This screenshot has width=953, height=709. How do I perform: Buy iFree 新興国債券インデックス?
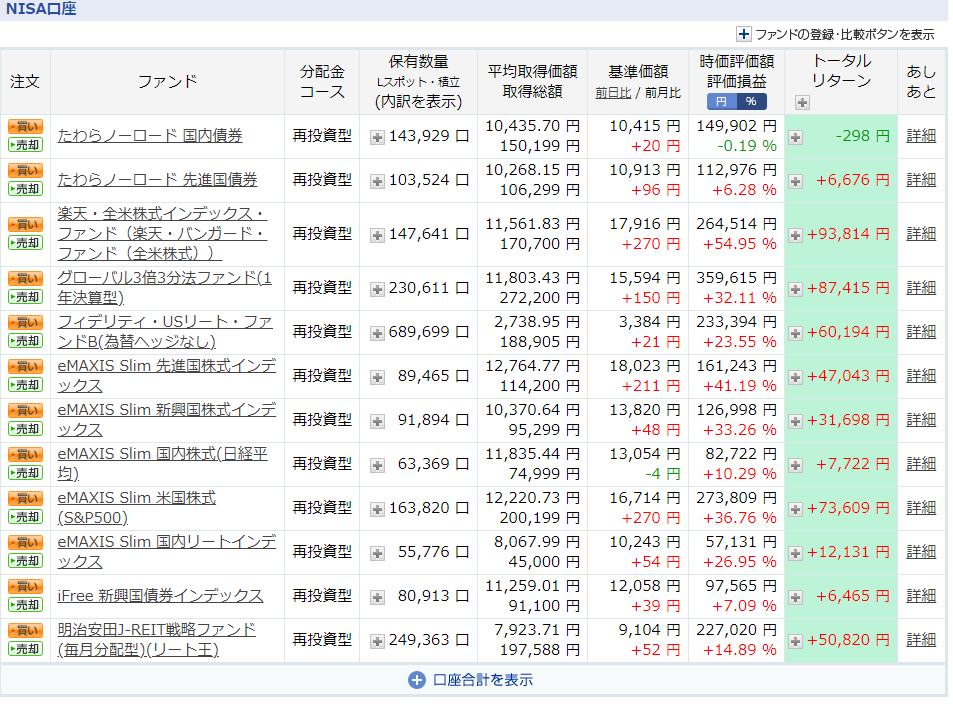[x=25, y=587]
